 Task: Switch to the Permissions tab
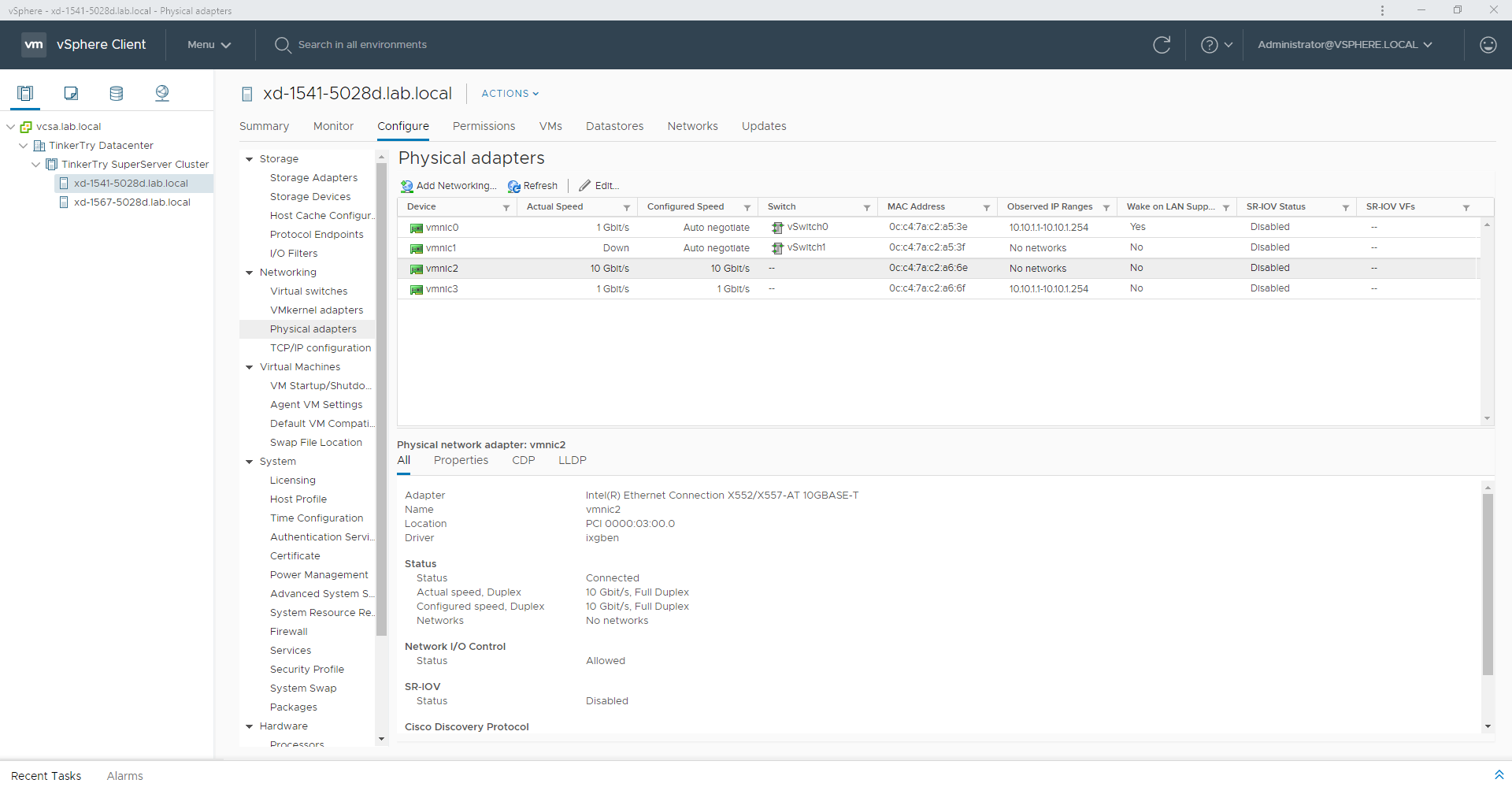pos(484,126)
